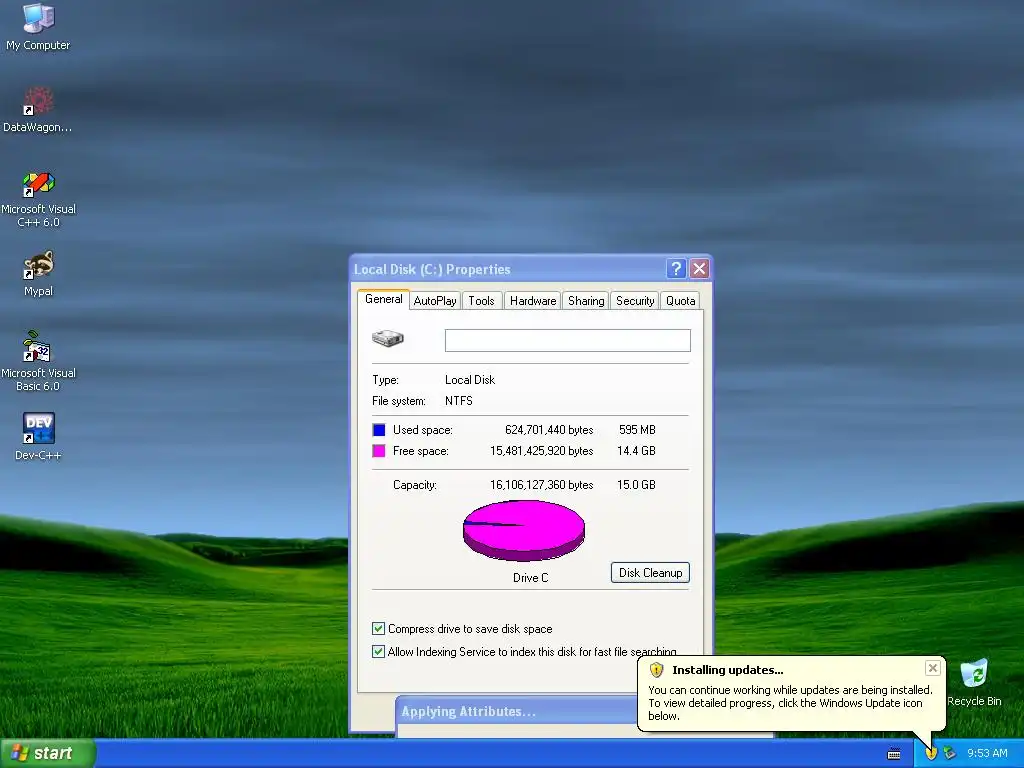The width and height of the screenshot is (1024, 768).
Task: Click the Windows Update shield tray icon
Action: tap(931, 753)
